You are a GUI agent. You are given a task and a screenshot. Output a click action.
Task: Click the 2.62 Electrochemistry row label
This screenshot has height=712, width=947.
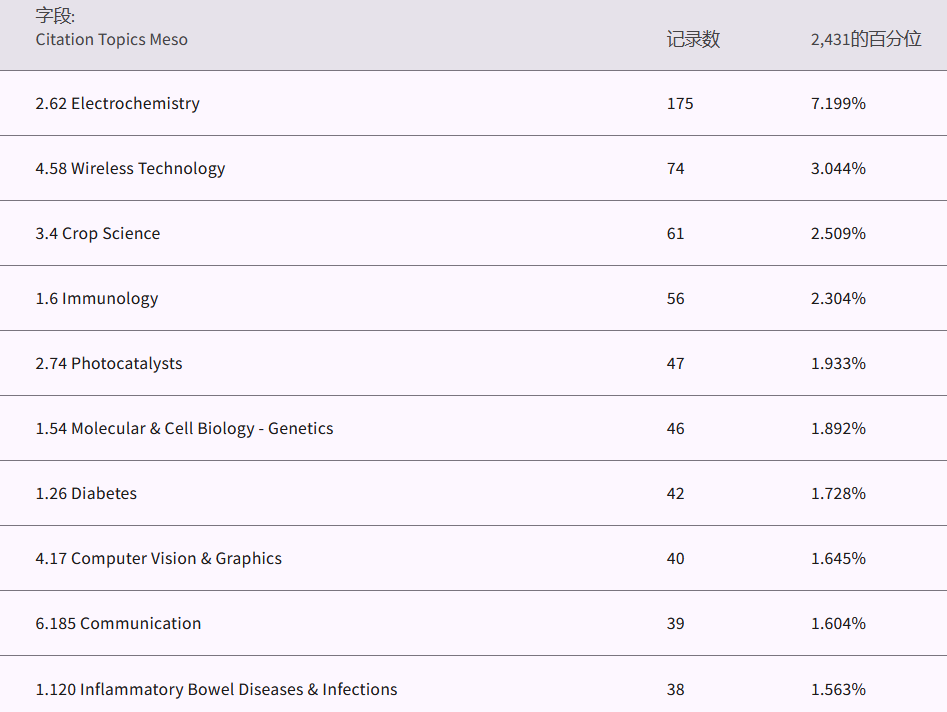click(117, 103)
